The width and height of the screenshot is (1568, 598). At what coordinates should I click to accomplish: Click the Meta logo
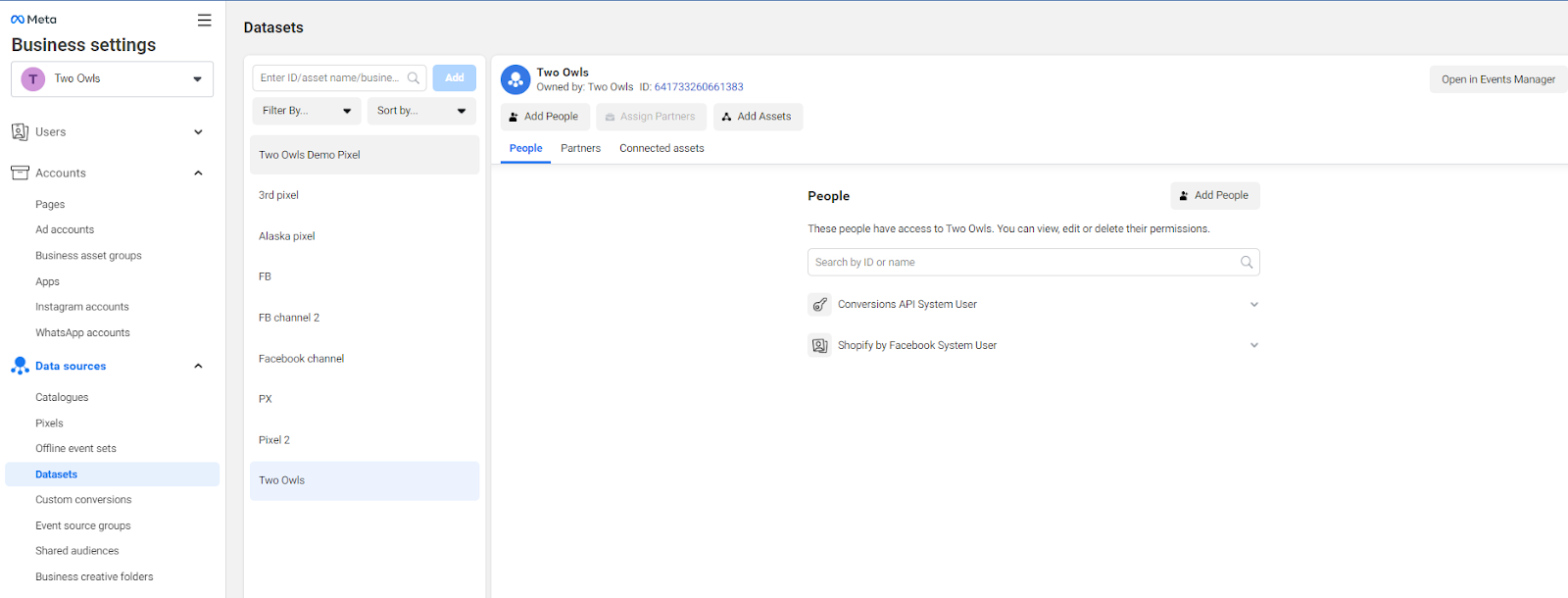(x=33, y=20)
